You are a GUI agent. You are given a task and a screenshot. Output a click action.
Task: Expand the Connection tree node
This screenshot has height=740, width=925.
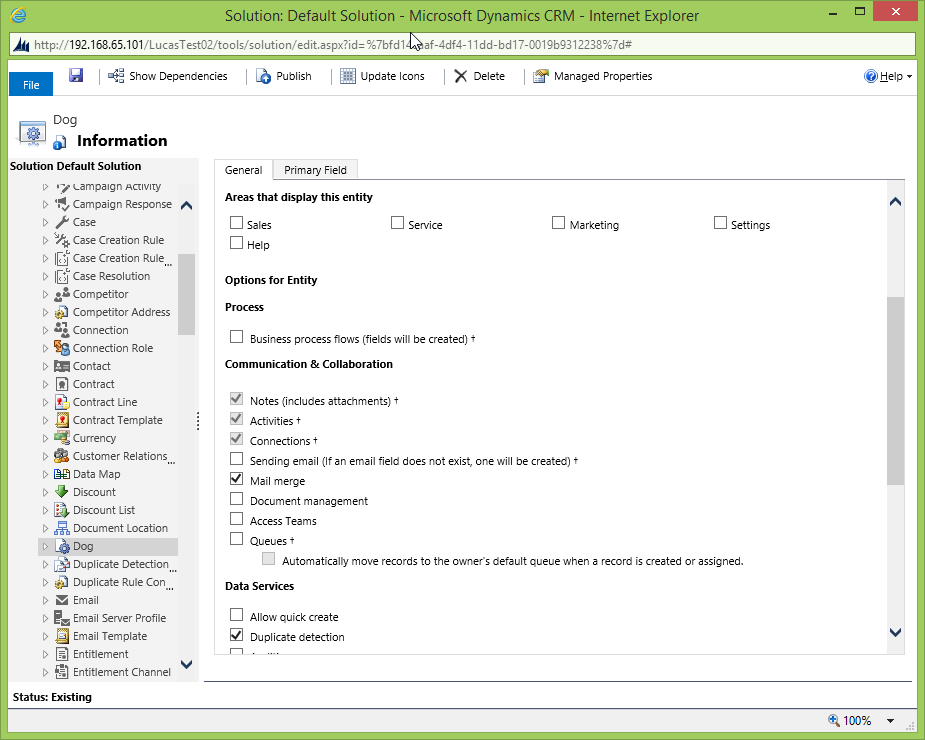[45, 330]
